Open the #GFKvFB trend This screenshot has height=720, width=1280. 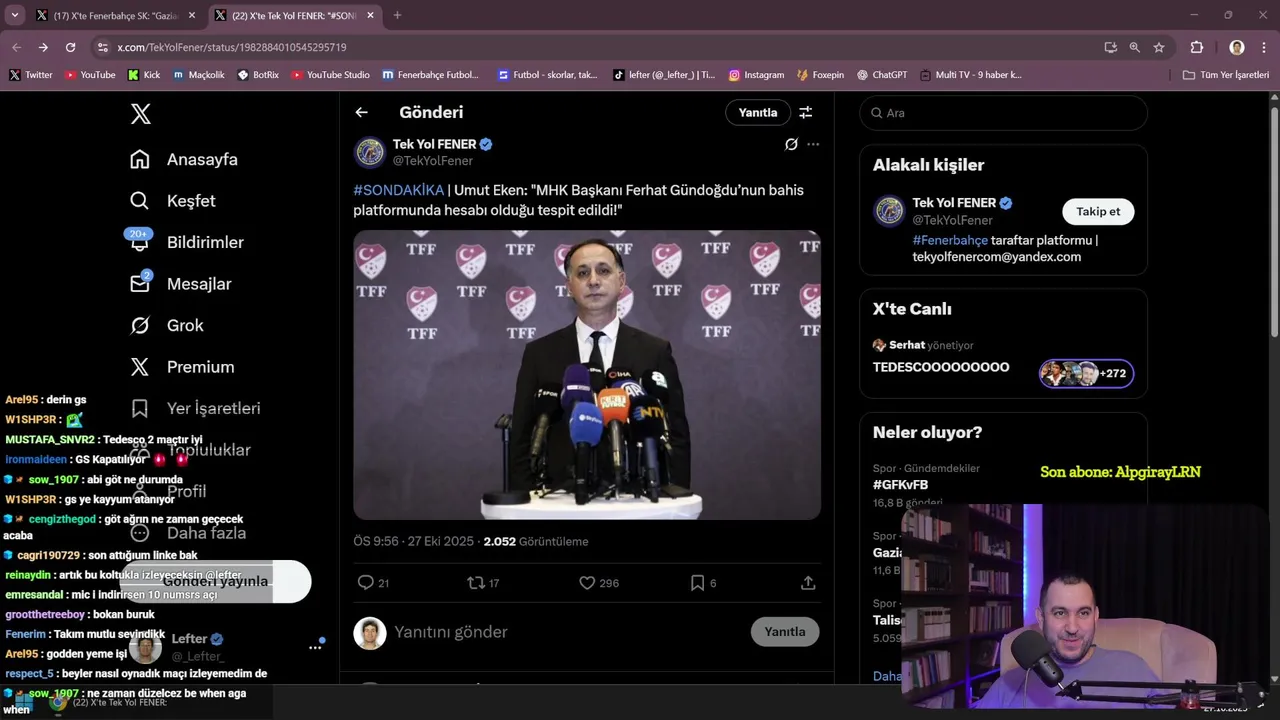900,485
